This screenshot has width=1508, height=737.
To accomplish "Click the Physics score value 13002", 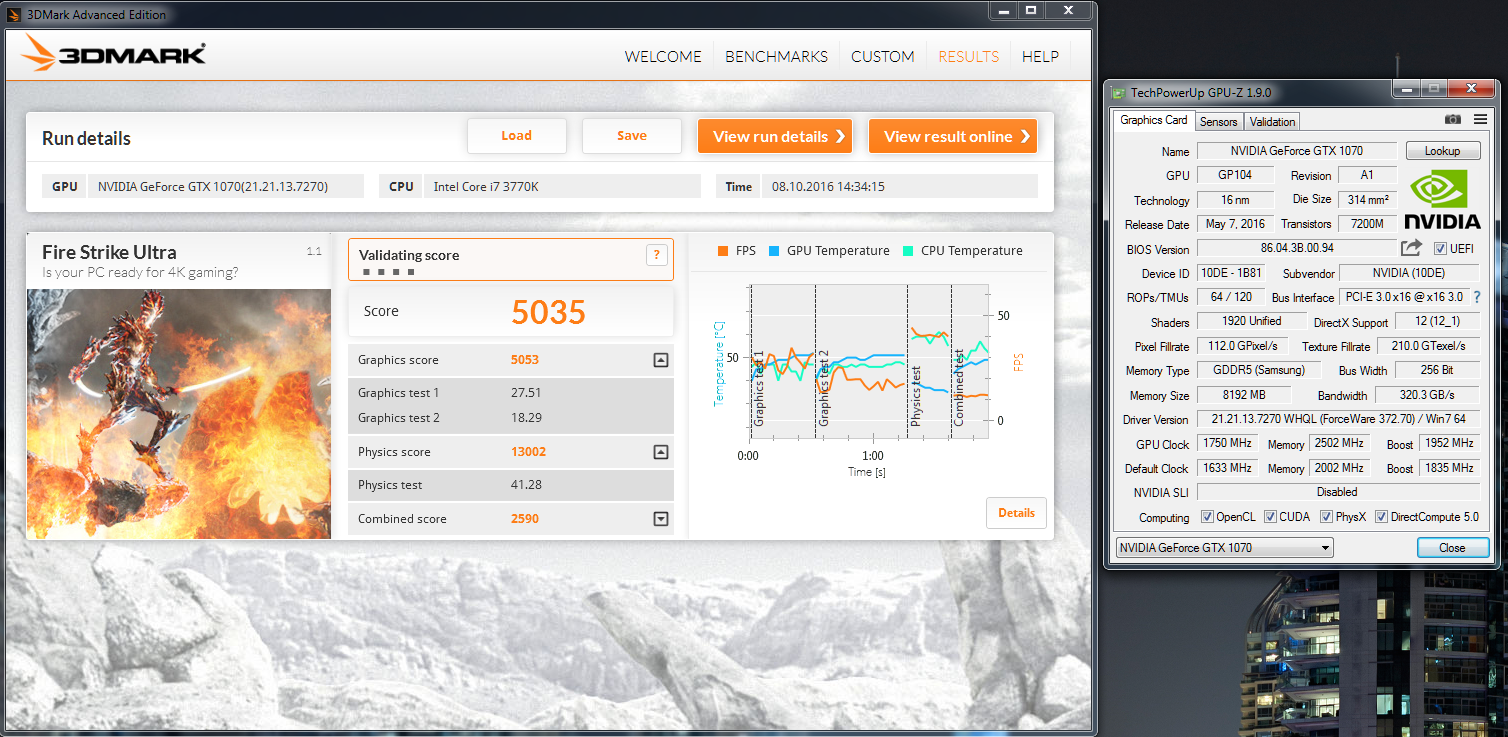I will 528,452.
